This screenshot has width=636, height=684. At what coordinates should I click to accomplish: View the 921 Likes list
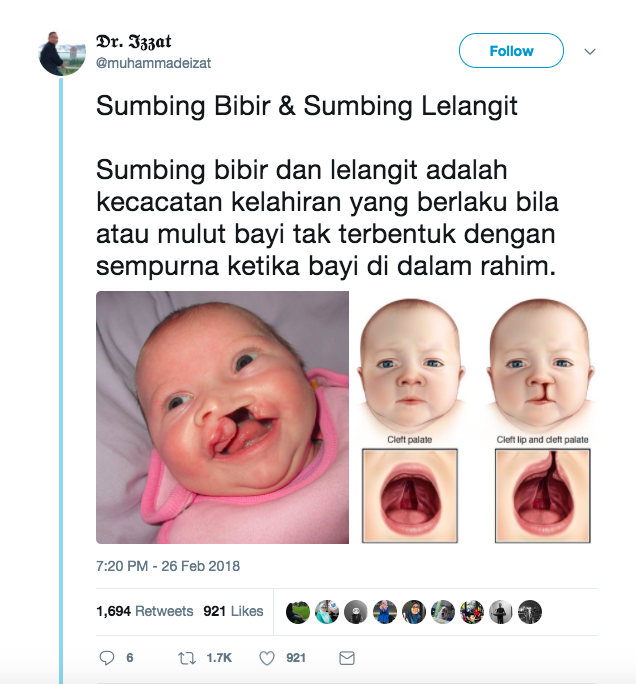coord(233,611)
